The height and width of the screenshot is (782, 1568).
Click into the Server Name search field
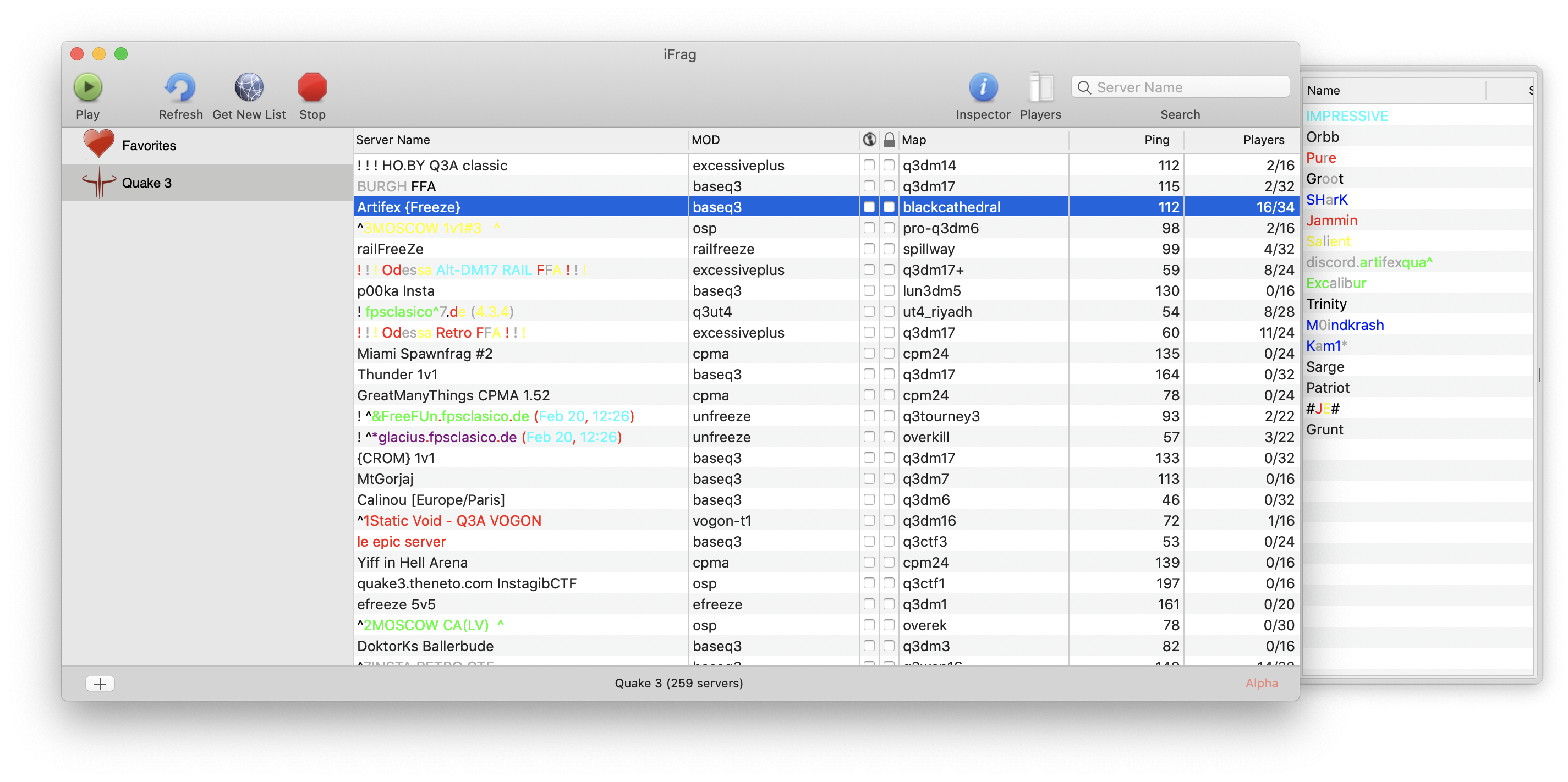(1187, 87)
